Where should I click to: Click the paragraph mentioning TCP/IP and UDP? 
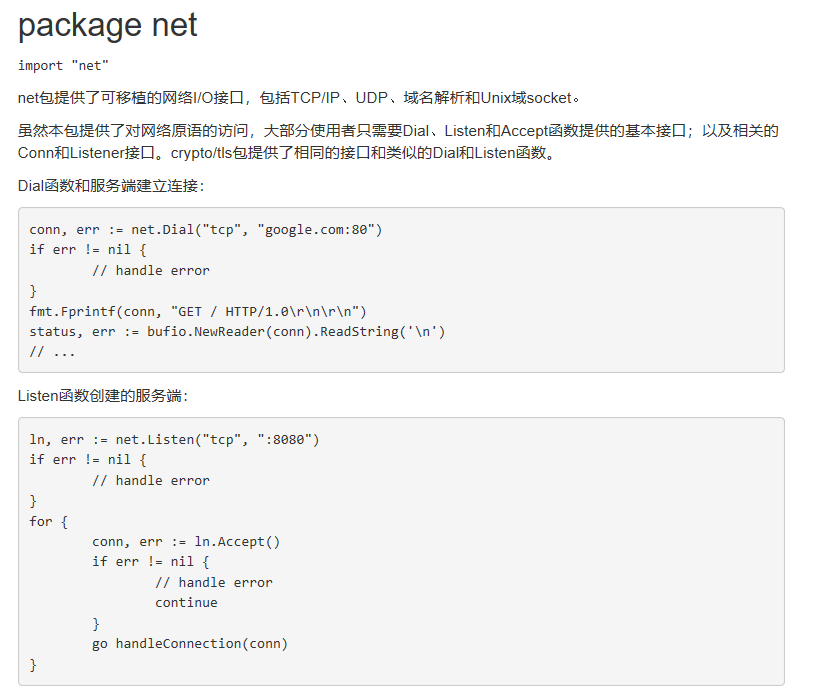[298, 98]
